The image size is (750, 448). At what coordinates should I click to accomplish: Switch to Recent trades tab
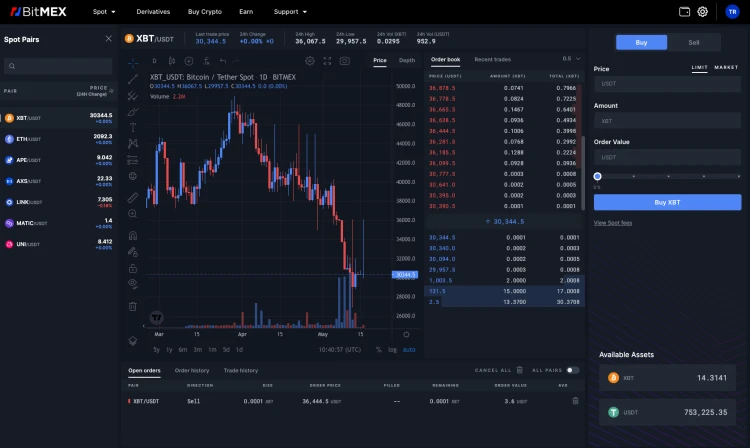coord(493,59)
